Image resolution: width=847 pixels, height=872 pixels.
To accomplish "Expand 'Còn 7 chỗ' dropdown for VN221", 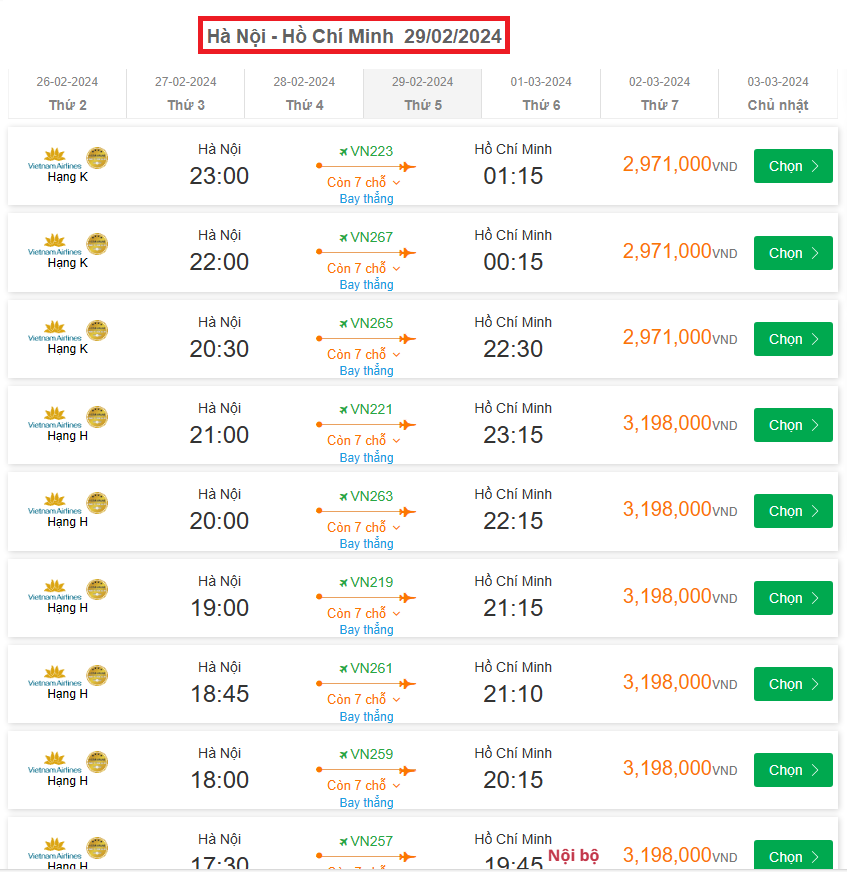I will point(363,441).
